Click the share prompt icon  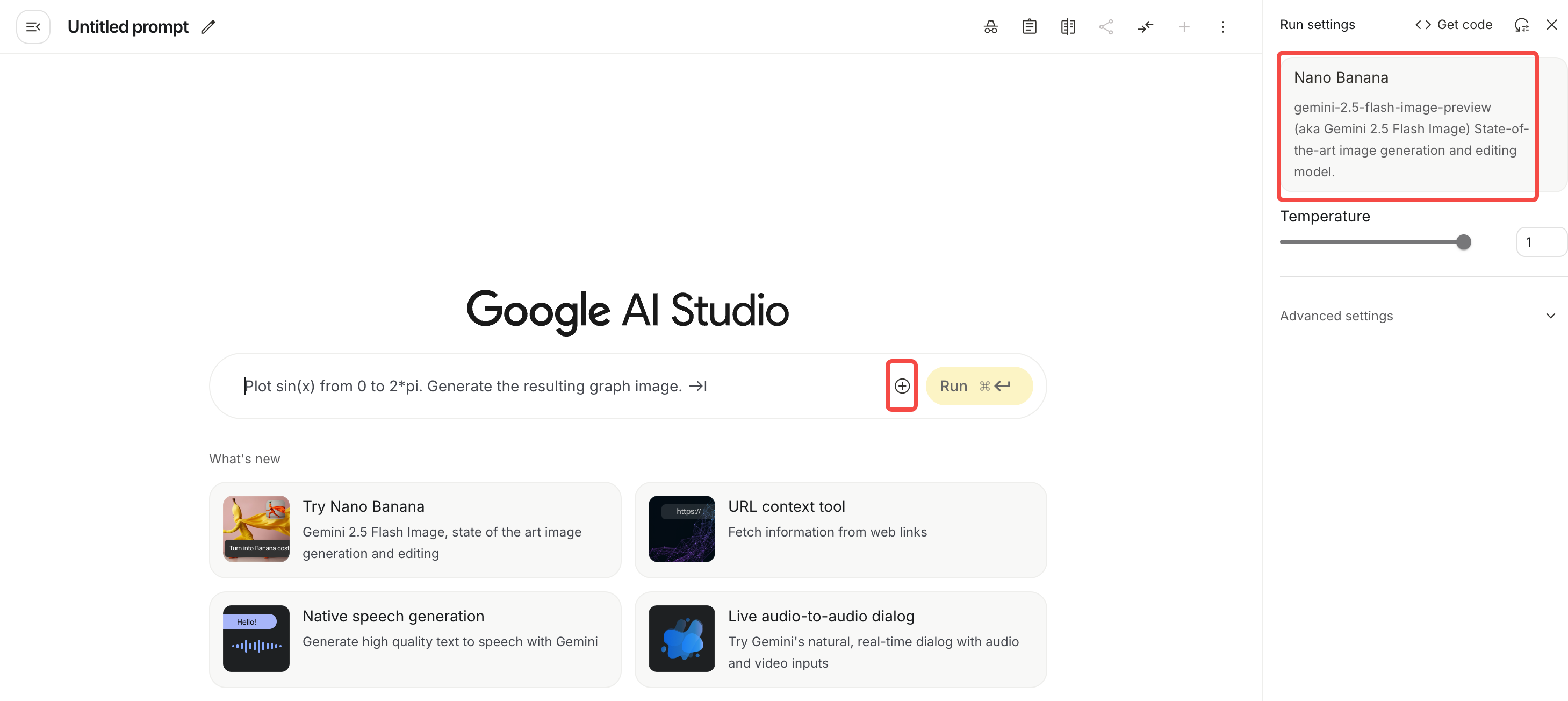pos(1106,27)
